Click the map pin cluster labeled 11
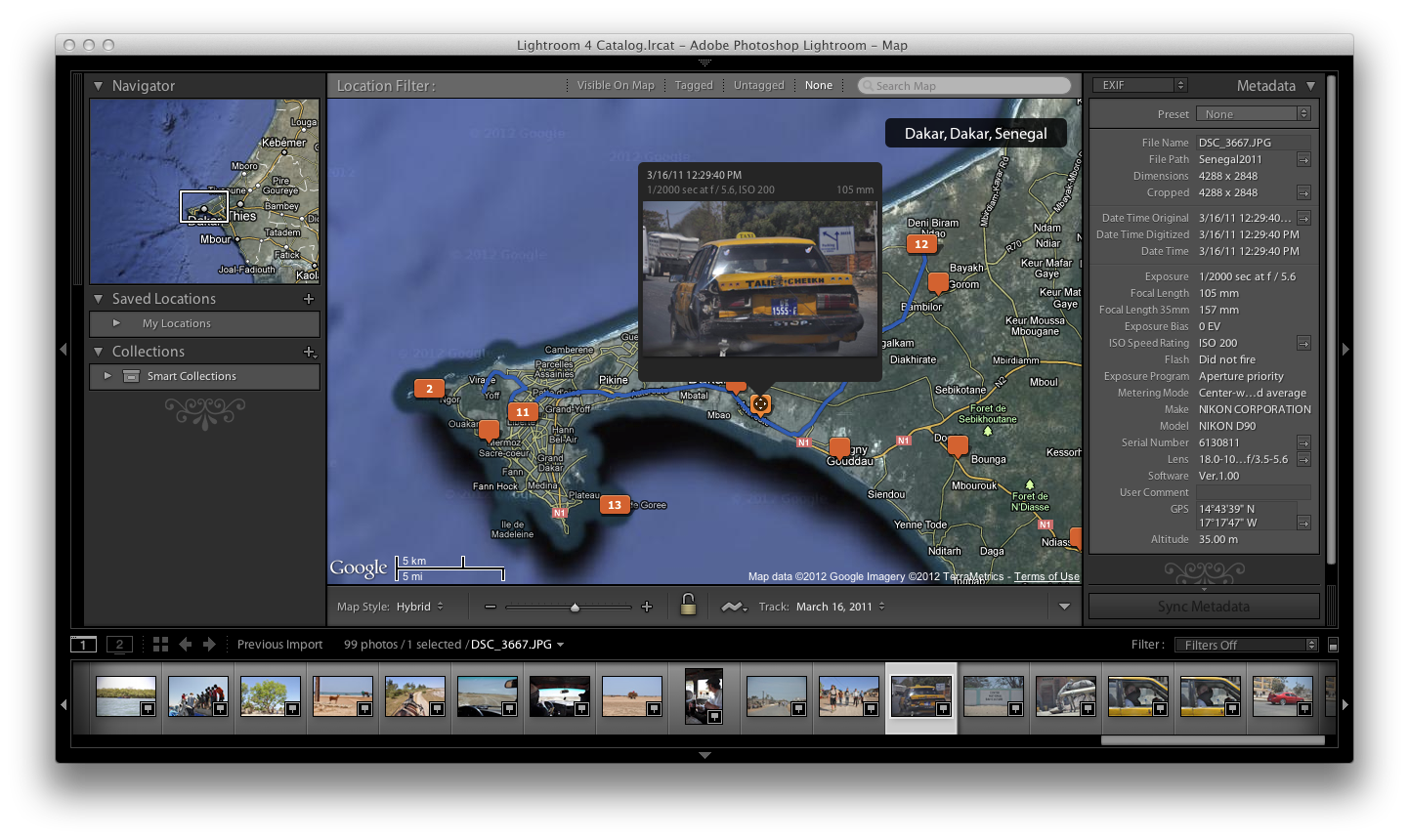1409x840 pixels. (x=523, y=412)
